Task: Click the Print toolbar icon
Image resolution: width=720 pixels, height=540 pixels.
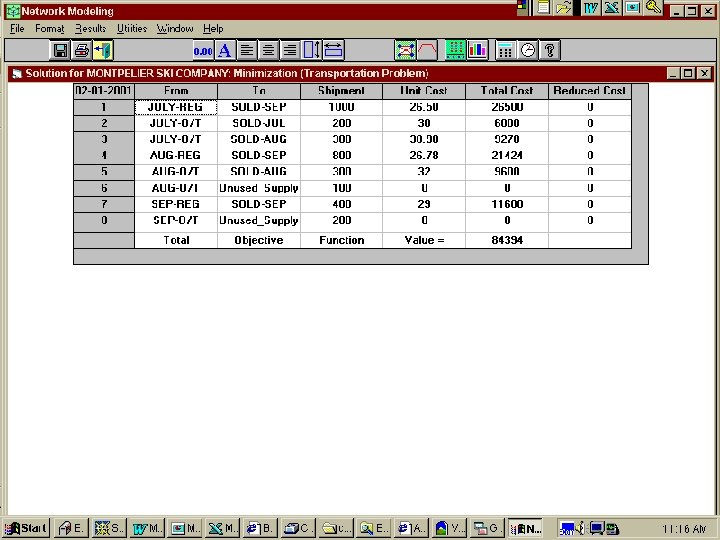Action: (x=82, y=50)
